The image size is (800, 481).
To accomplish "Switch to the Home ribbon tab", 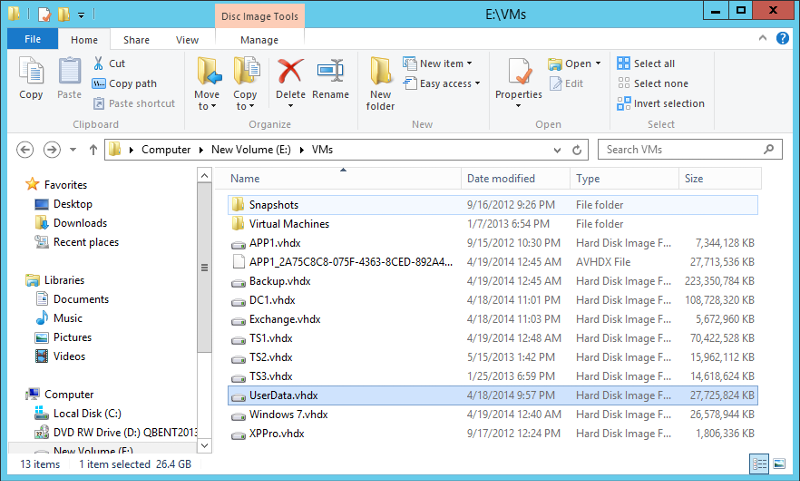I will 84,39.
